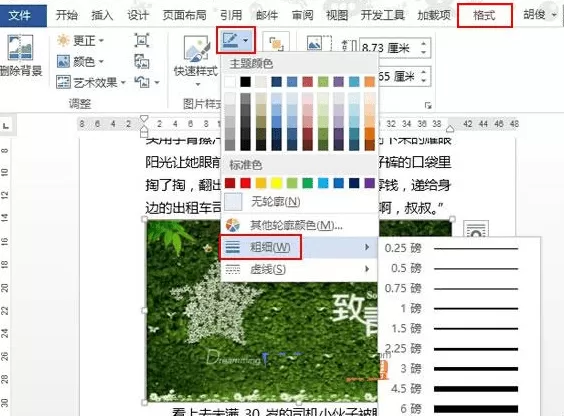Click the compress pictures icon
Screen dimensions: 564x416
(x=142, y=40)
